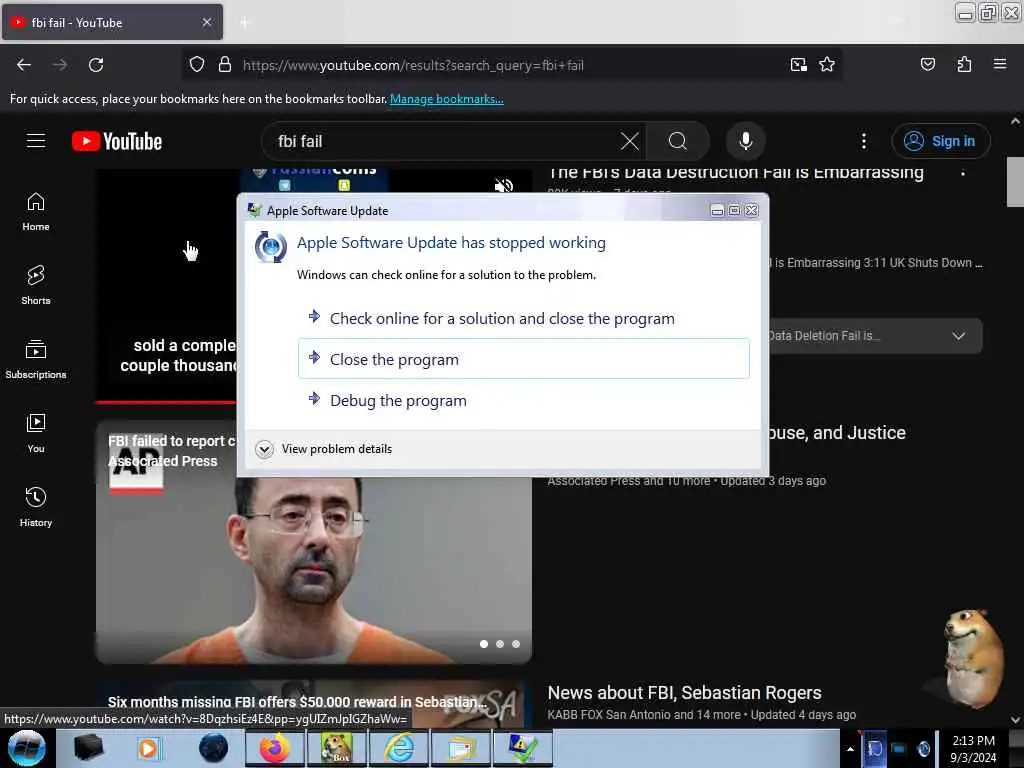Close the fbi fail YouTube tab
This screenshot has height=768, width=1024.
(x=207, y=22)
